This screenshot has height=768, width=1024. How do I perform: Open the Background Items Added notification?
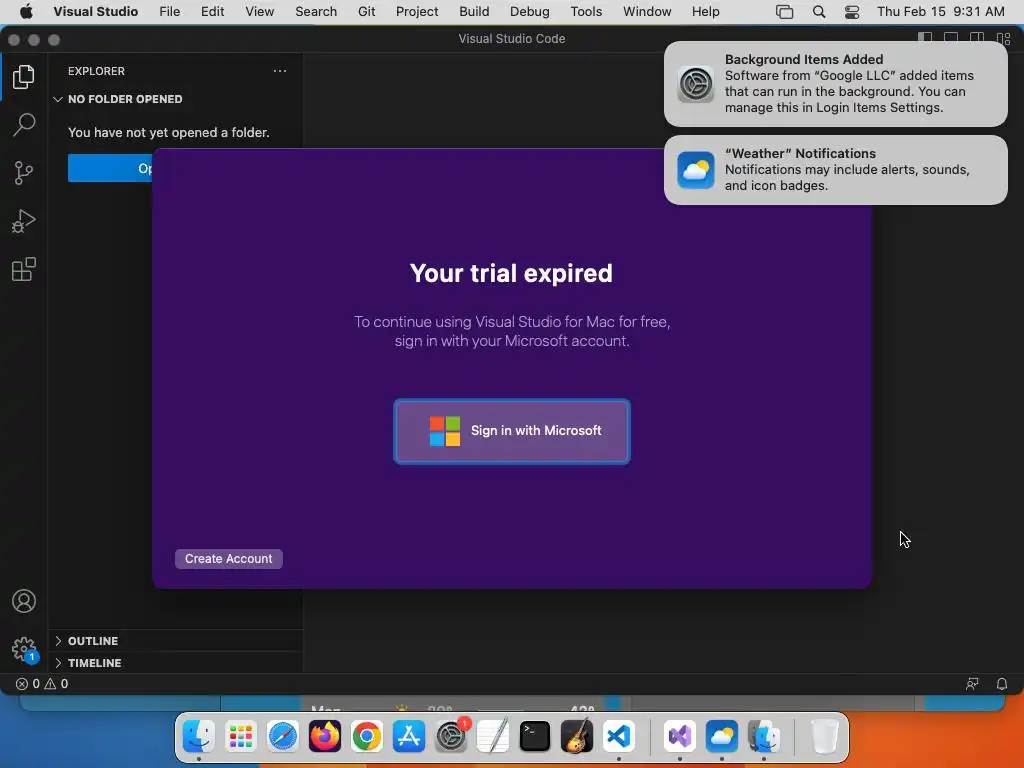[835, 84]
